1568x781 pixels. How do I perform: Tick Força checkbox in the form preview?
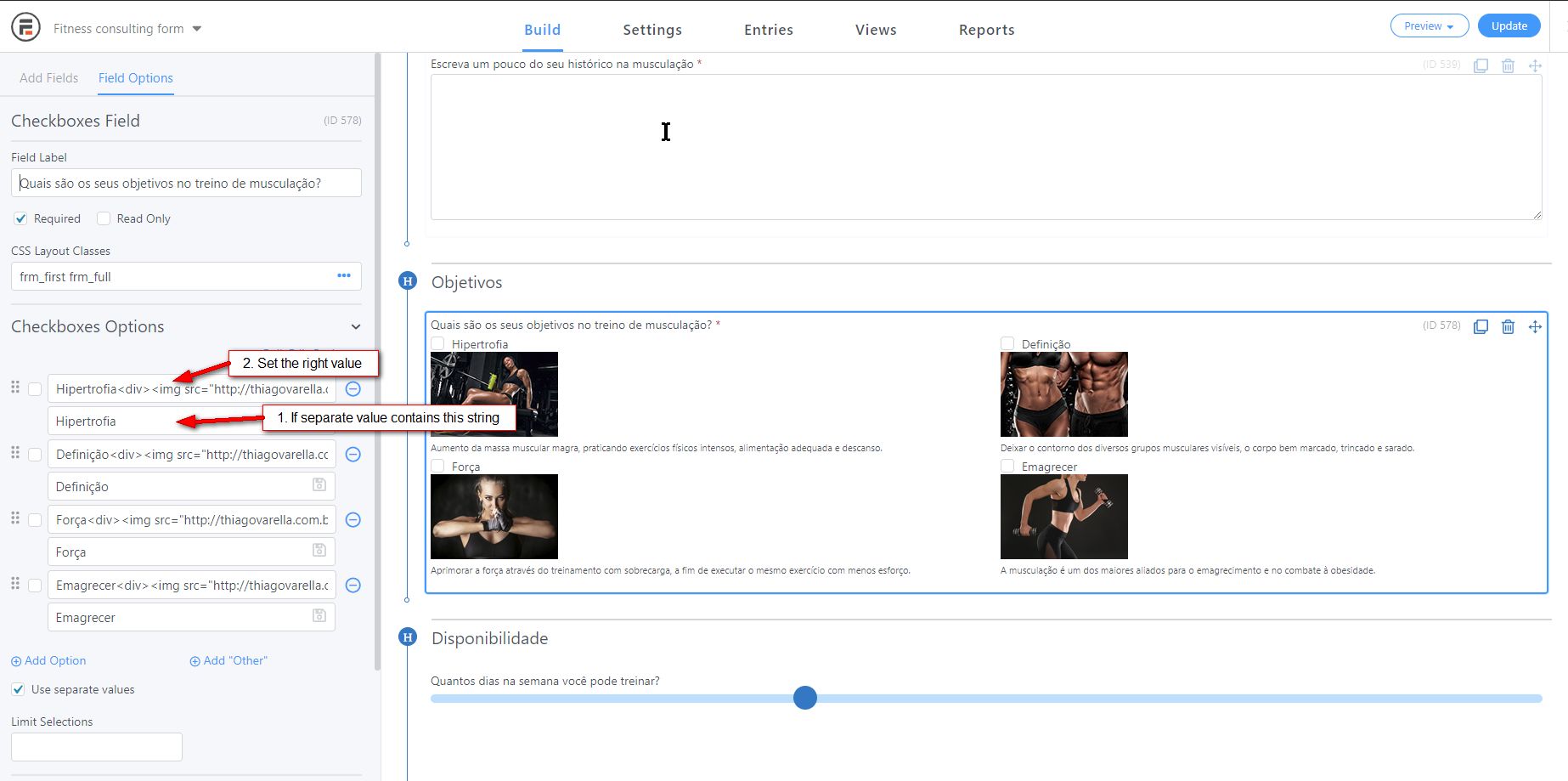(437, 466)
